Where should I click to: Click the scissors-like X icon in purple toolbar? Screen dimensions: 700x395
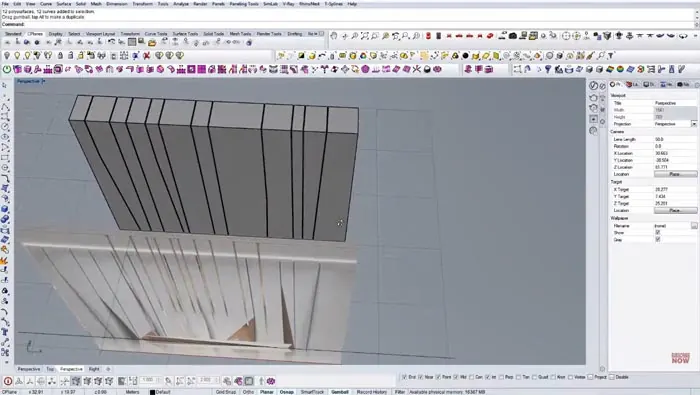[417, 69]
